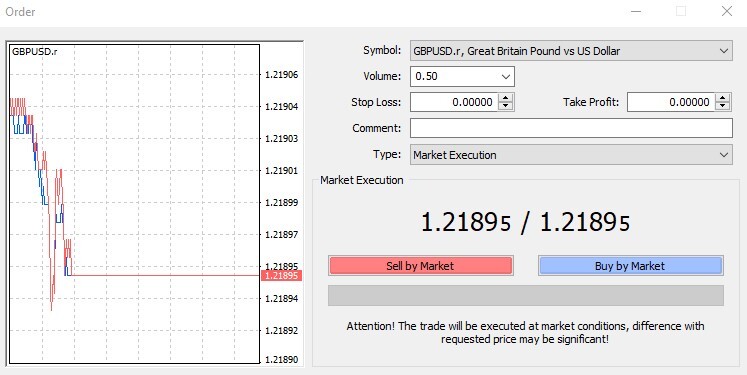Click Sell by Market button
The image size is (747, 375).
coord(420,266)
